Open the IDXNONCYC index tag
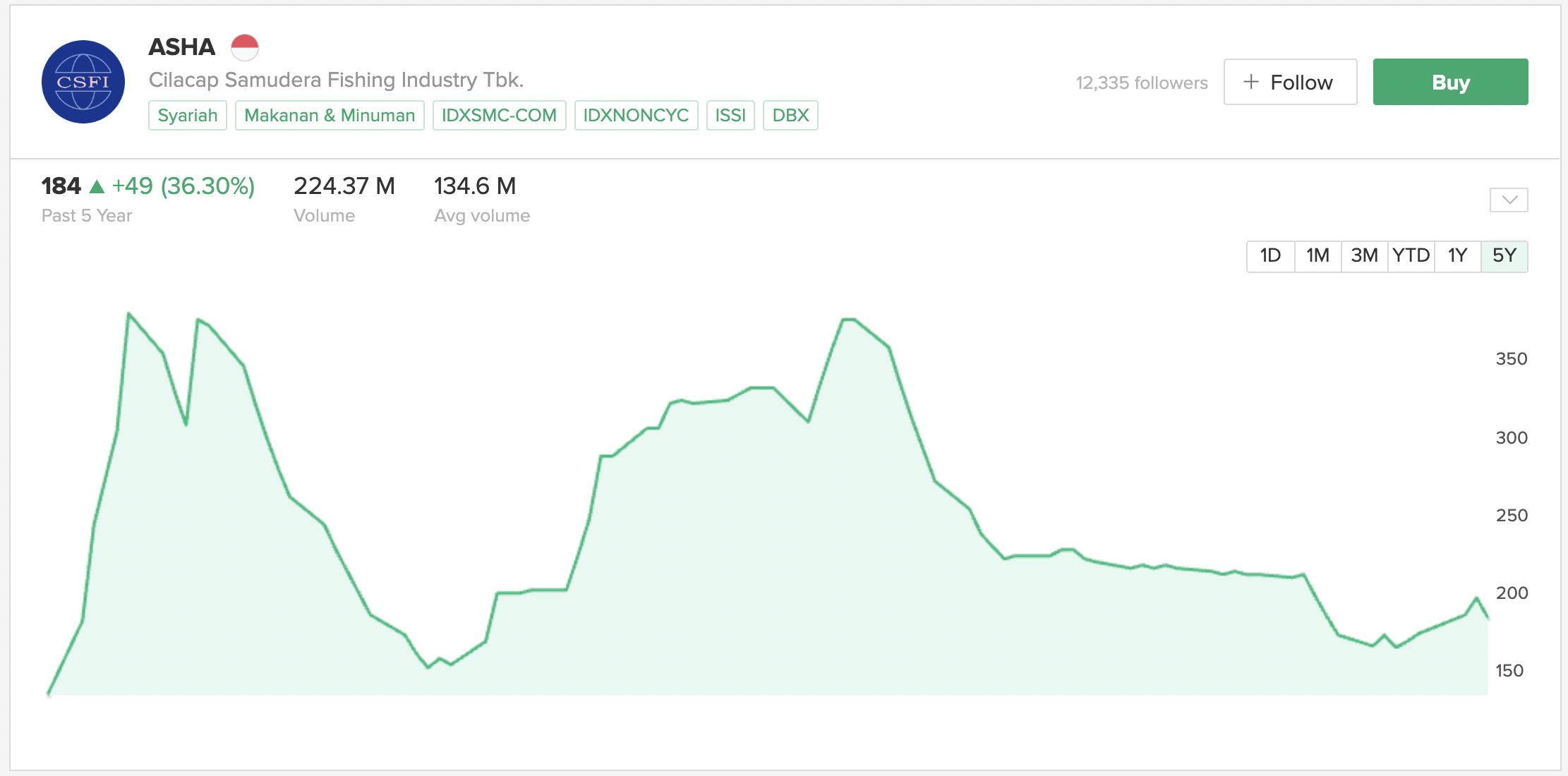The width and height of the screenshot is (1568, 776). click(636, 116)
